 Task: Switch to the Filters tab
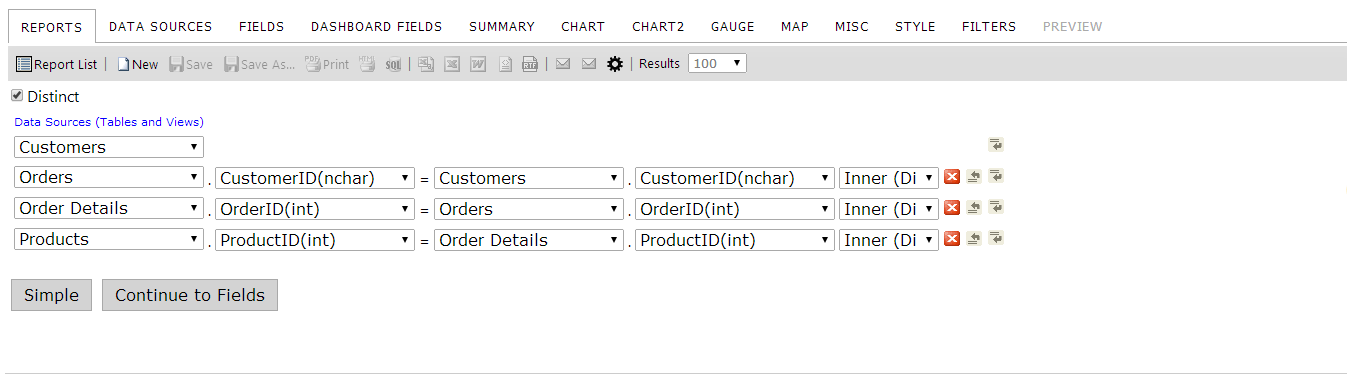[x=989, y=27]
